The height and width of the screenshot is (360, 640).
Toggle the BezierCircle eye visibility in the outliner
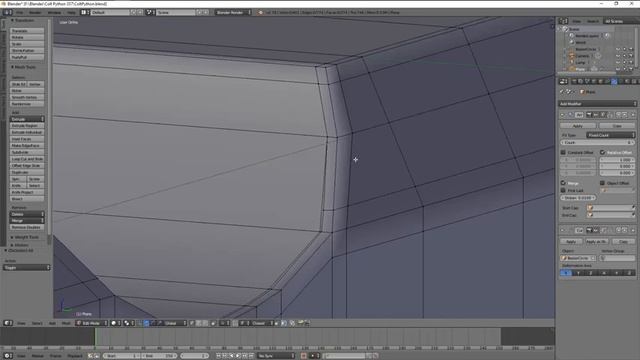[618, 49]
